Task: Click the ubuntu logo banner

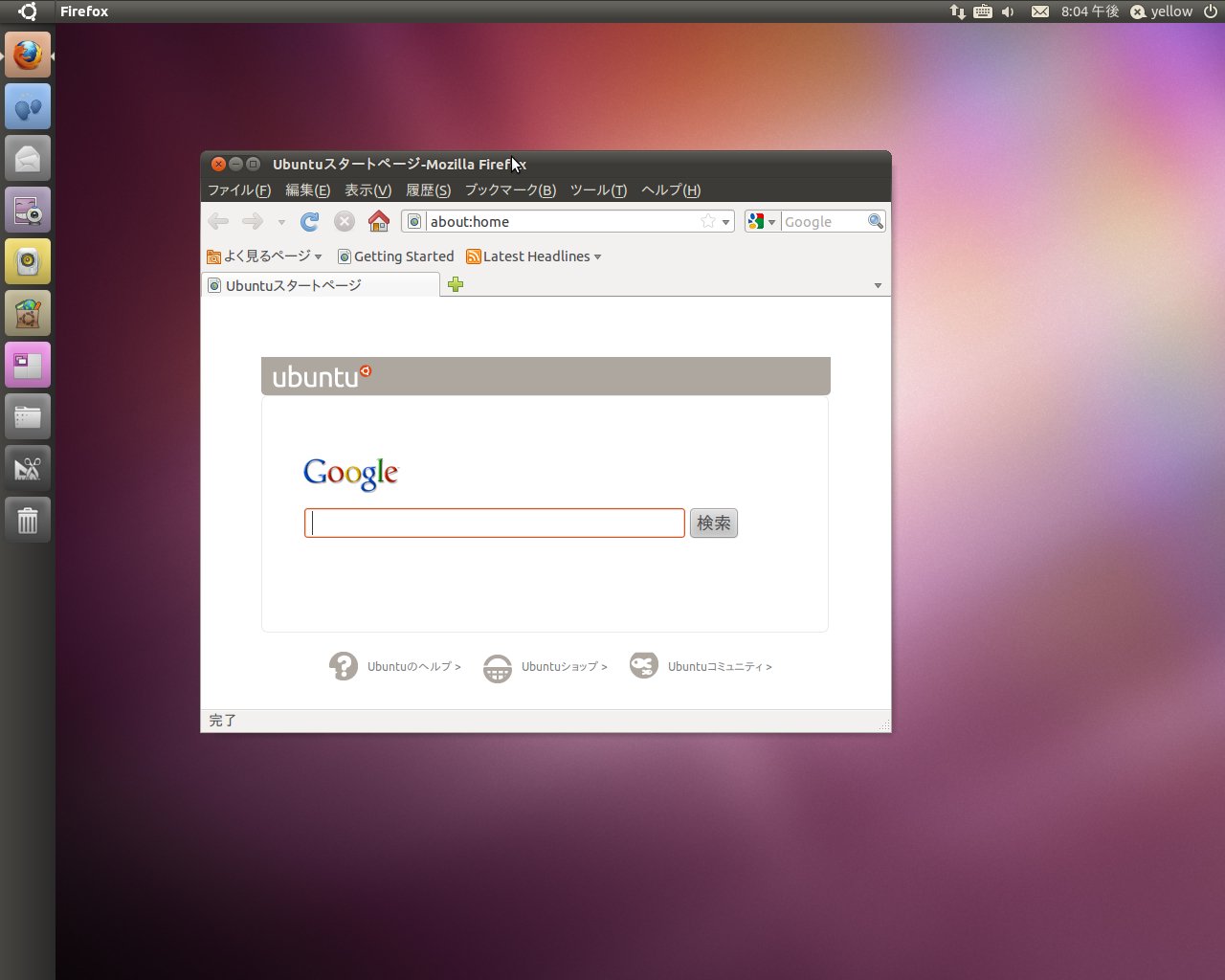Action: coord(546,376)
